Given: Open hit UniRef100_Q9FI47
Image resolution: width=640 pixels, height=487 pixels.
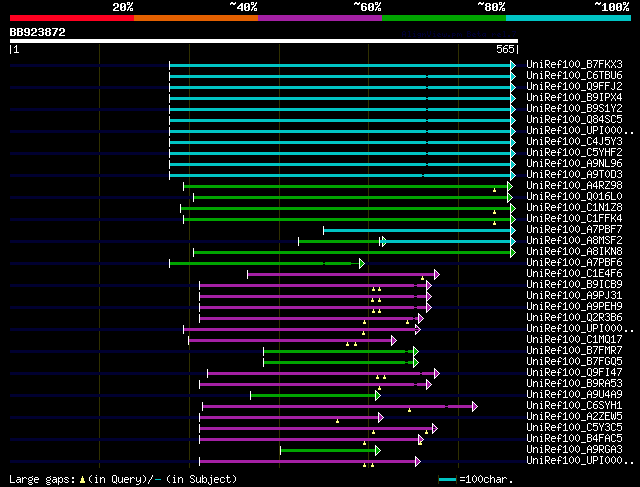Looking at the screenshot, I should pyautogui.click(x=574, y=373).
